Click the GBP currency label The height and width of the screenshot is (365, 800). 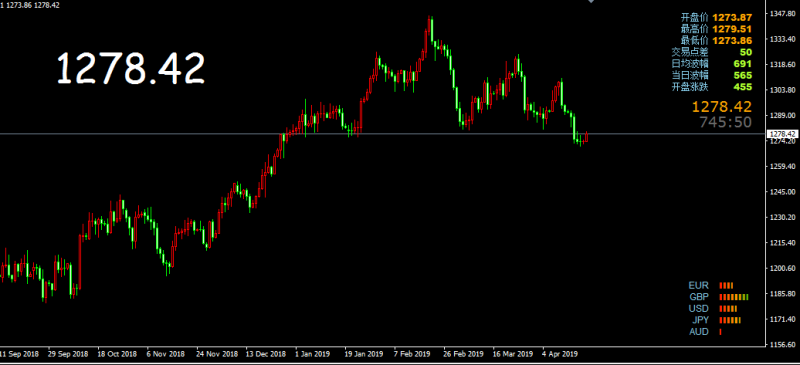(698, 297)
